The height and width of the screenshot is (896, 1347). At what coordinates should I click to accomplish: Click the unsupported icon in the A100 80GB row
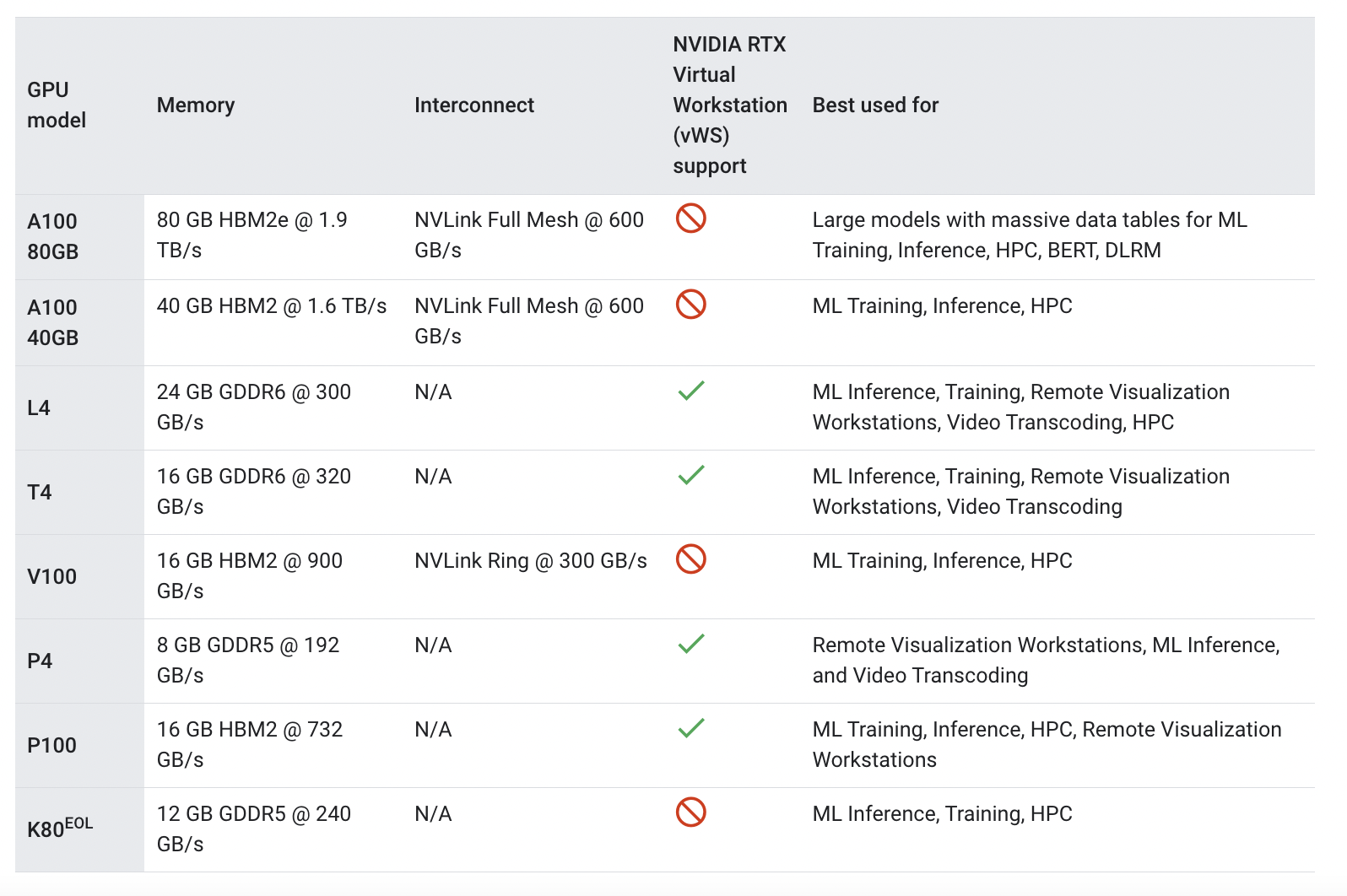690,219
